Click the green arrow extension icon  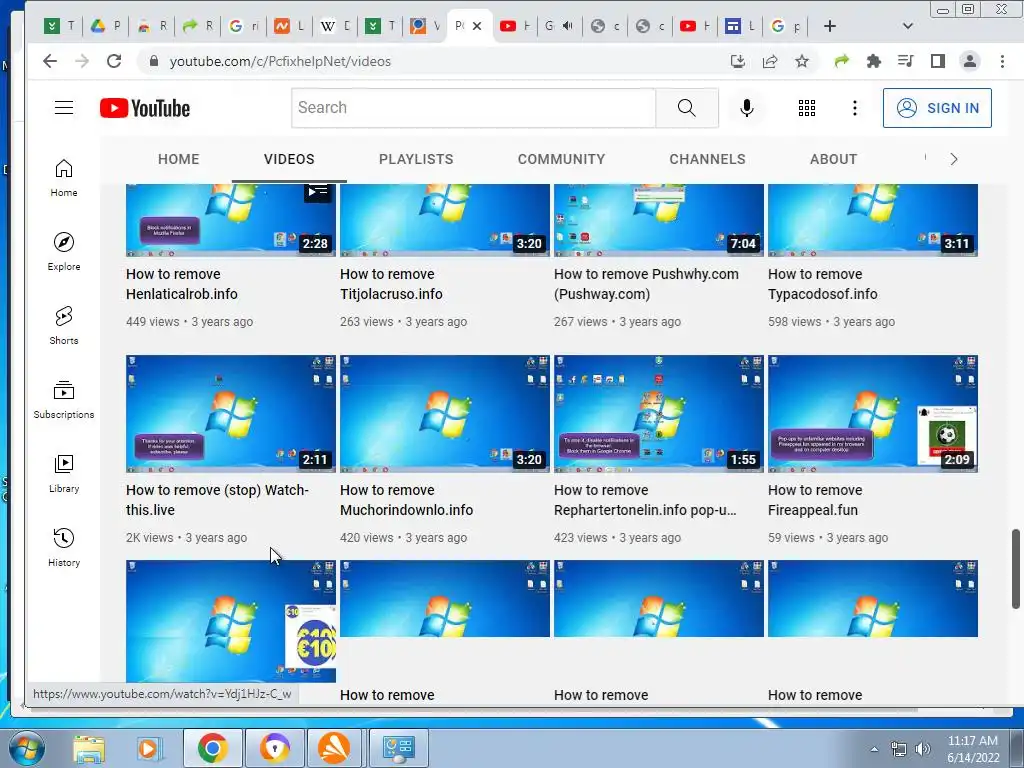(x=841, y=61)
